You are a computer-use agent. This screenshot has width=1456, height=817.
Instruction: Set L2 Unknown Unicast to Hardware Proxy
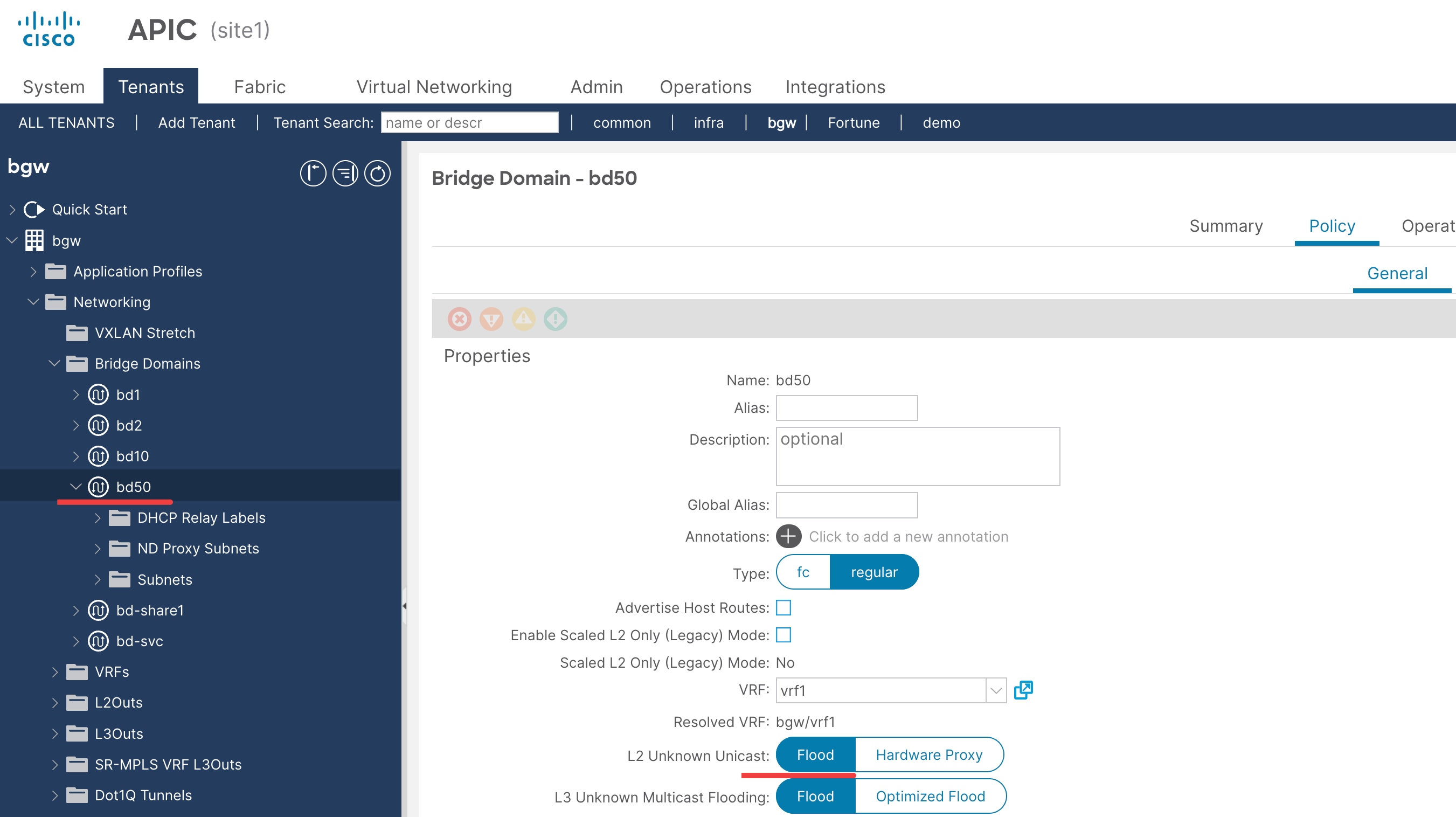(928, 755)
